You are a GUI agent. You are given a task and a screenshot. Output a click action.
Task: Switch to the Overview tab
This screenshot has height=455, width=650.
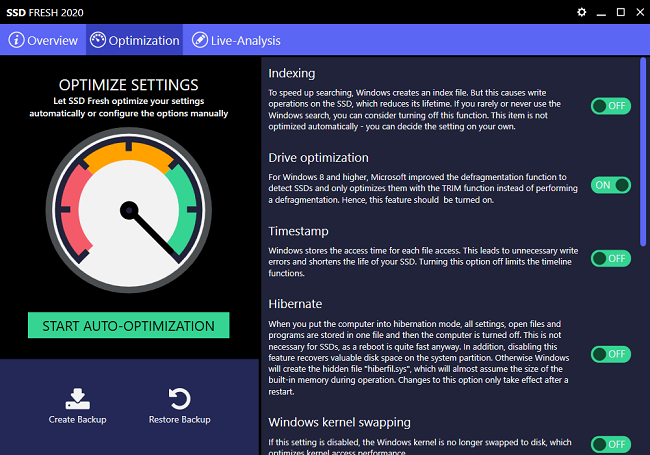pyautogui.click(x=43, y=40)
